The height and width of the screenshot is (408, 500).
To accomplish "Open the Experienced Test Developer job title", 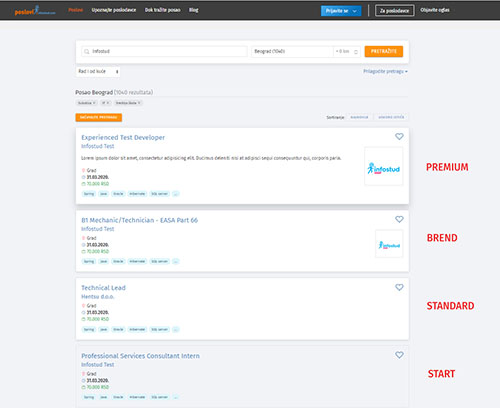I will (123, 137).
